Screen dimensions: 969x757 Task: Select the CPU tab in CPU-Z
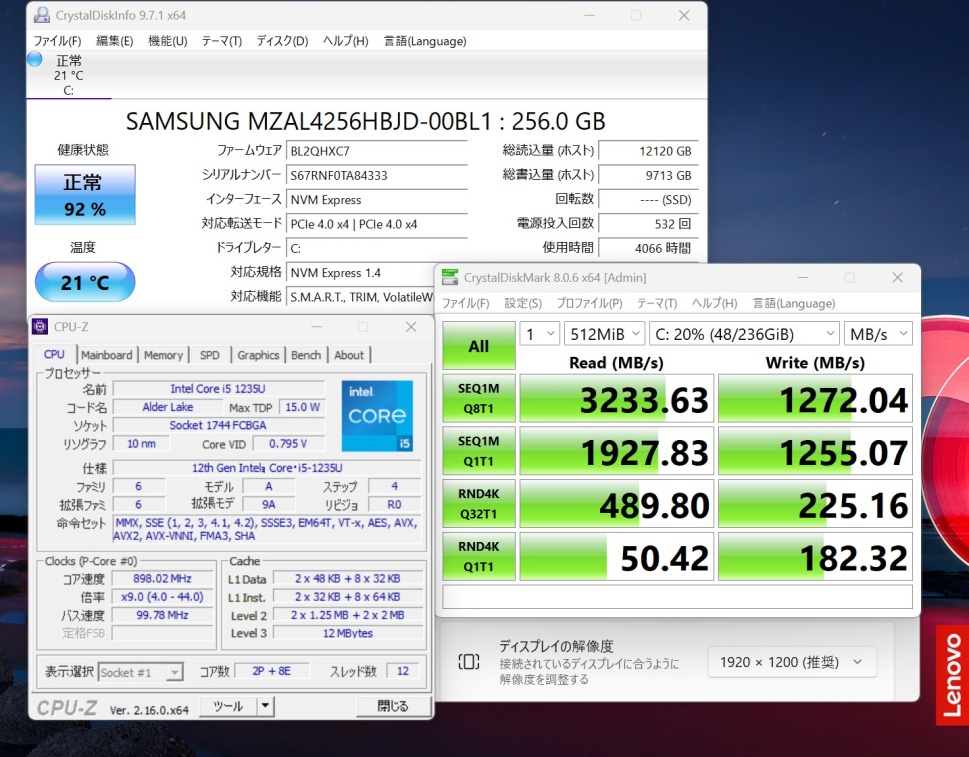pyautogui.click(x=54, y=354)
